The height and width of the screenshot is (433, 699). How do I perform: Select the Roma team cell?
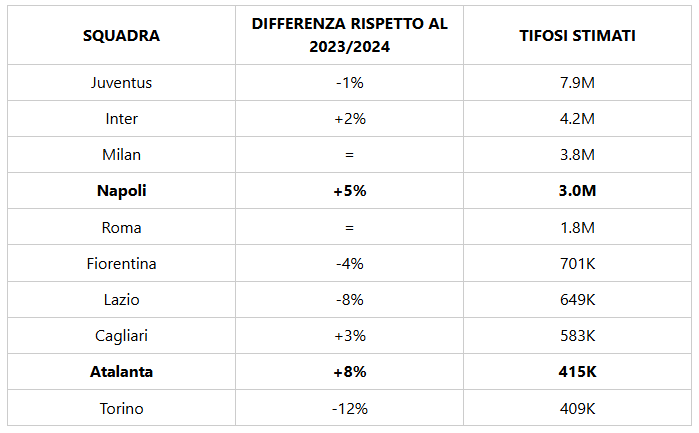[x=121, y=227]
